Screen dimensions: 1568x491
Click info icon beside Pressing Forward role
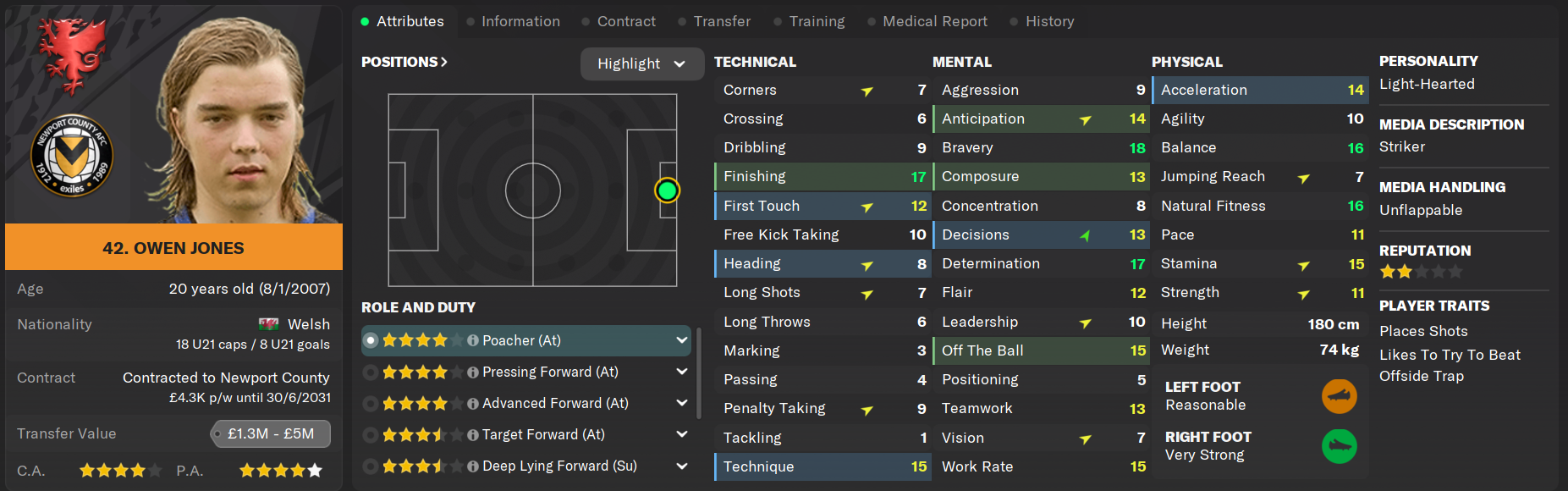tap(473, 372)
